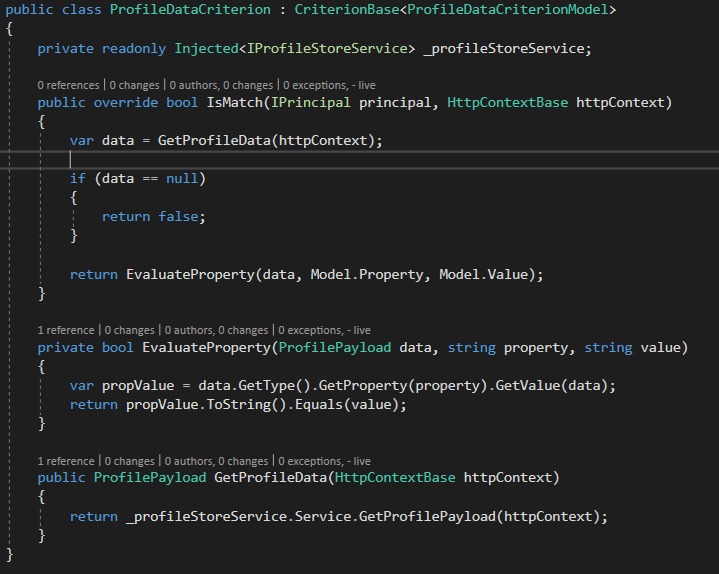Click the readonly keyword
This screenshot has width=719, height=574.
(x=134, y=49)
